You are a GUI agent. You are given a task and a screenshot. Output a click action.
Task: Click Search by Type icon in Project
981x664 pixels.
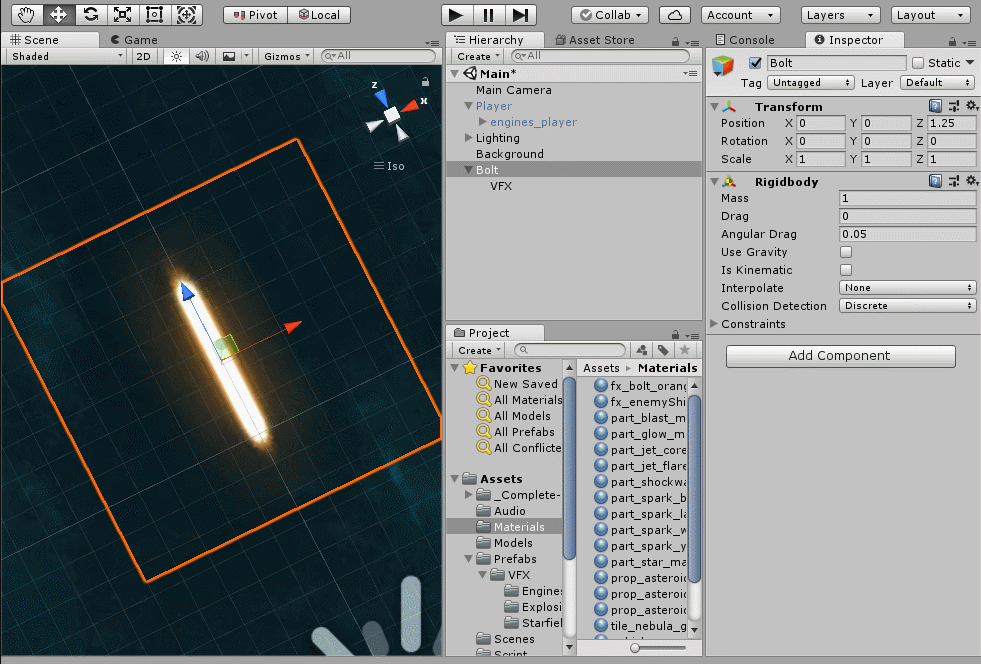[x=642, y=350]
